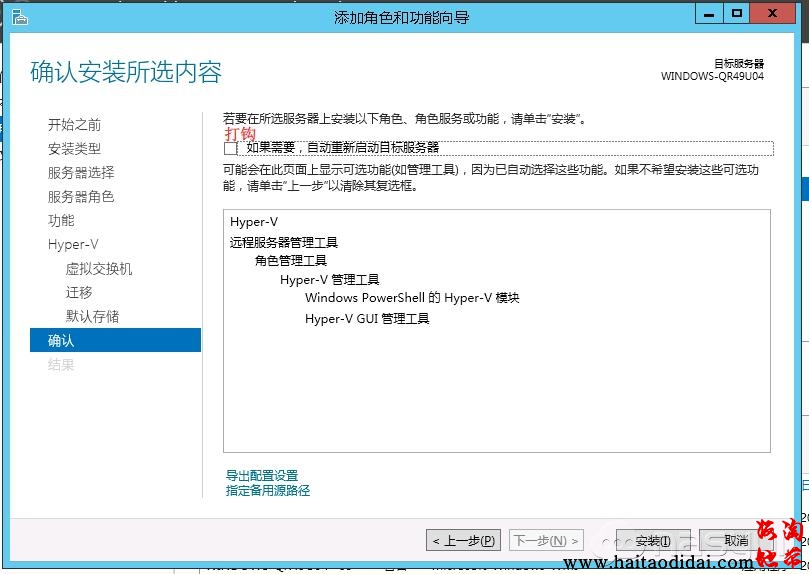Image resolution: width=809 pixels, height=574 pixels.
Task: Click the wizard icon in the title bar
Action: click(x=19, y=17)
